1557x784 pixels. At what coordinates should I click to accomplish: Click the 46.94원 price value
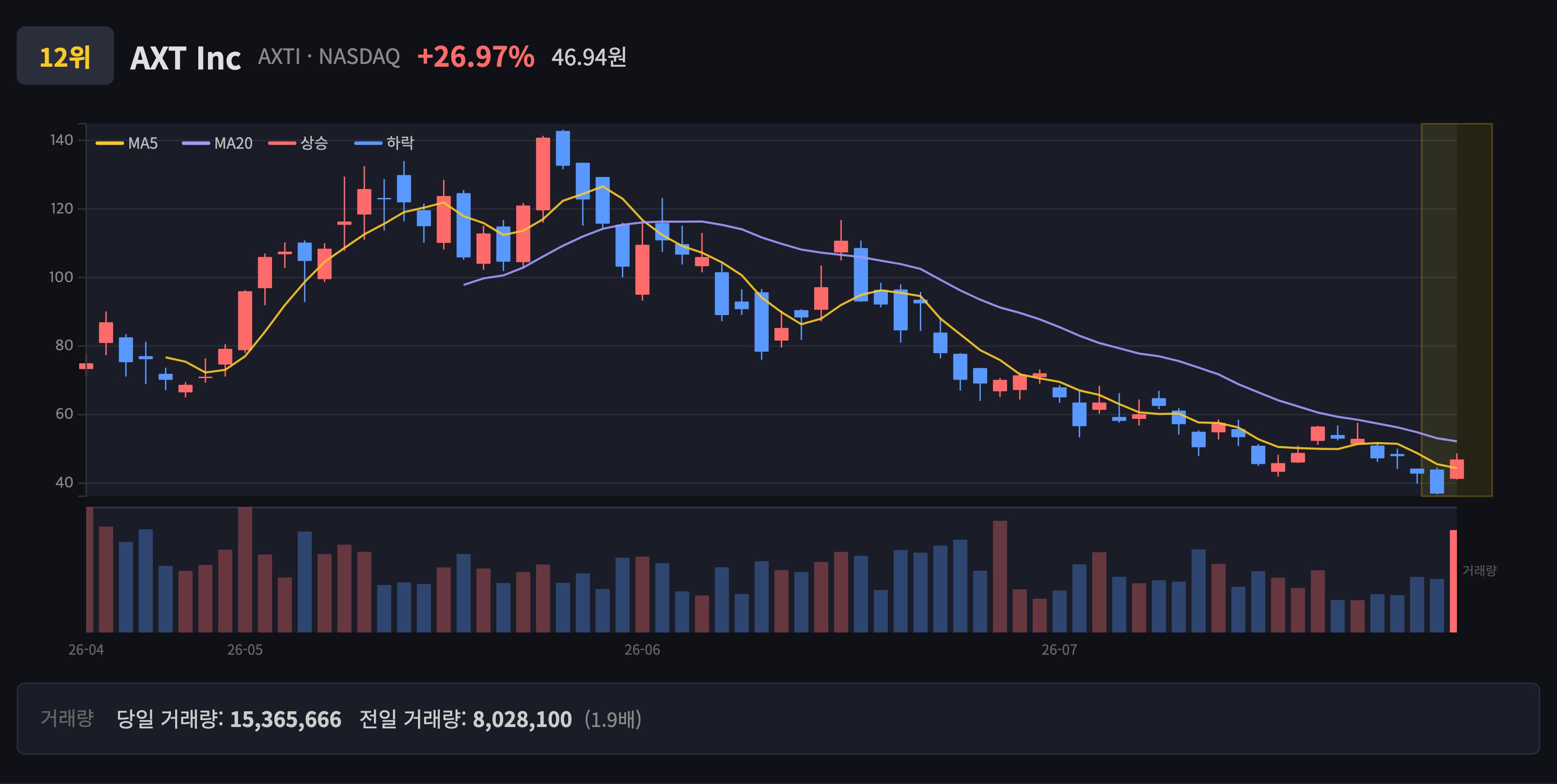click(x=589, y=57)
